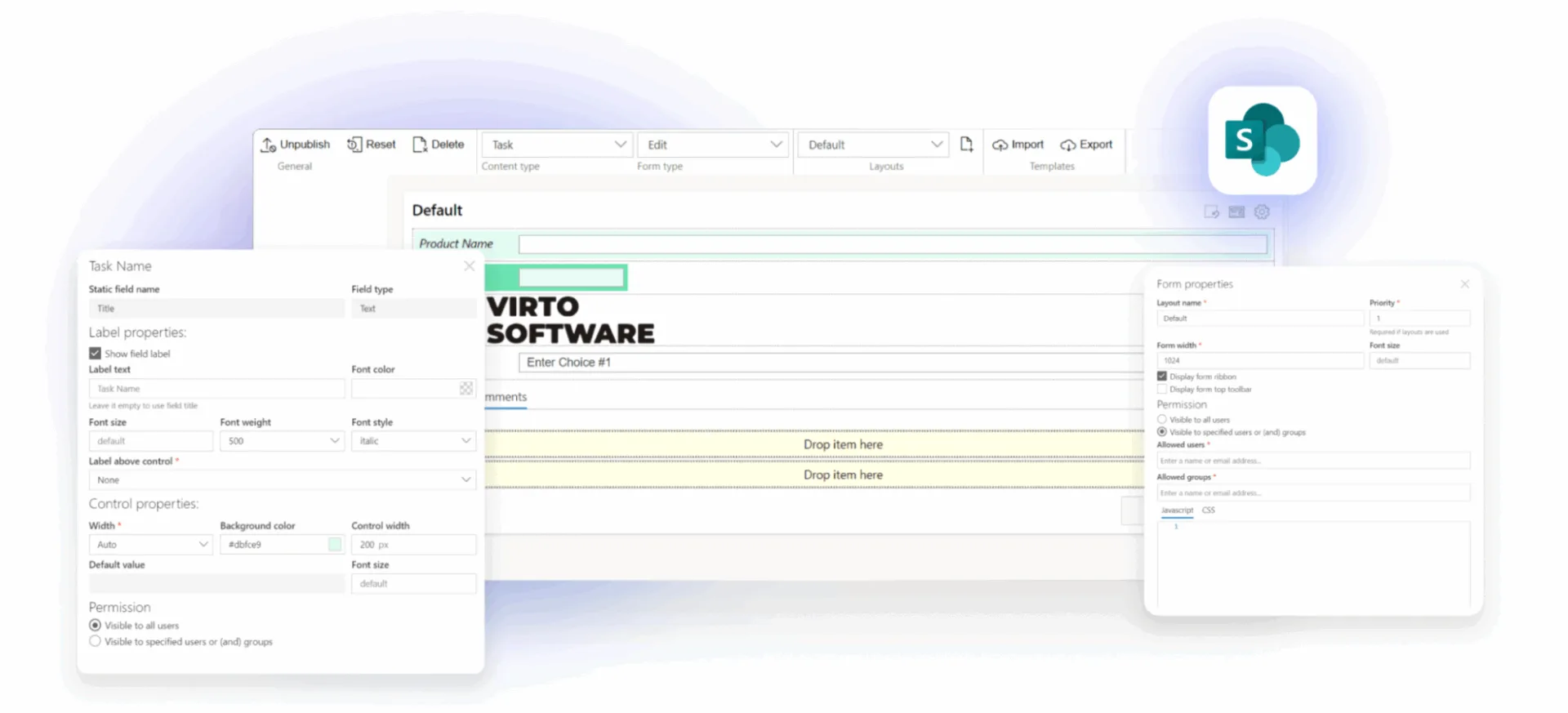Click the Virto Software logo image

click(x=571, y=320)
